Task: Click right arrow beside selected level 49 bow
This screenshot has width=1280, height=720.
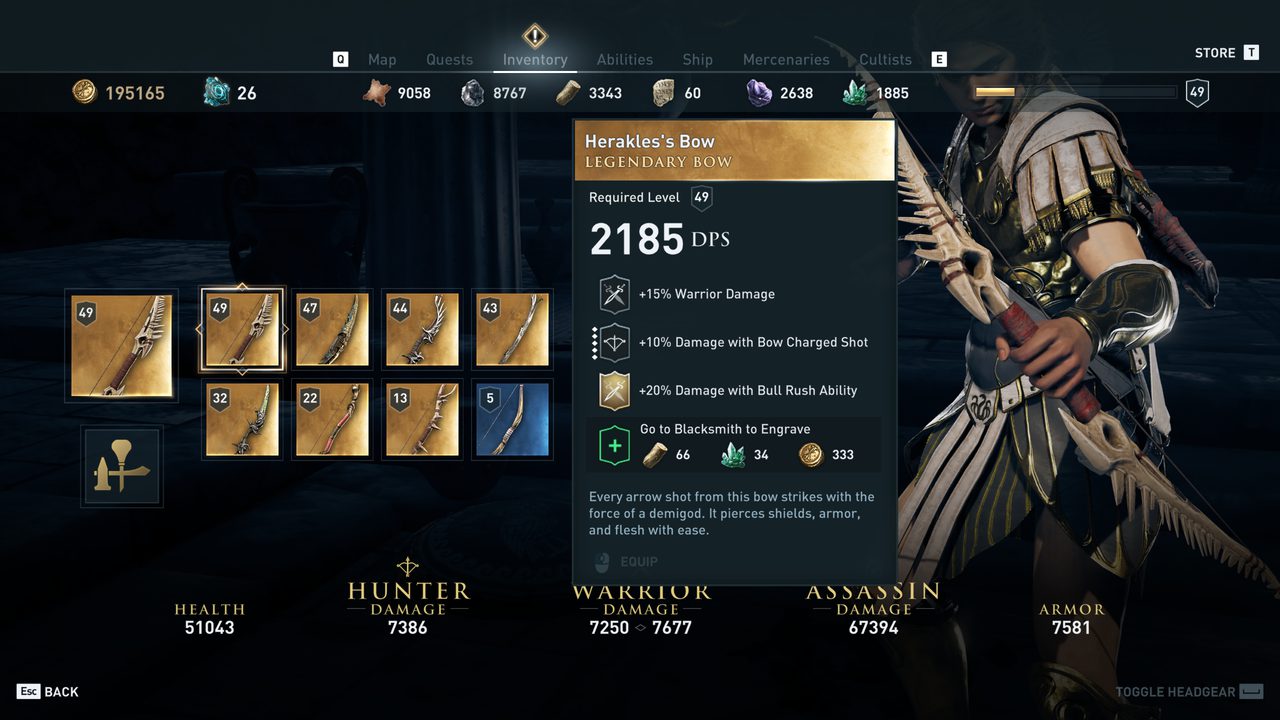Action: 286,329
